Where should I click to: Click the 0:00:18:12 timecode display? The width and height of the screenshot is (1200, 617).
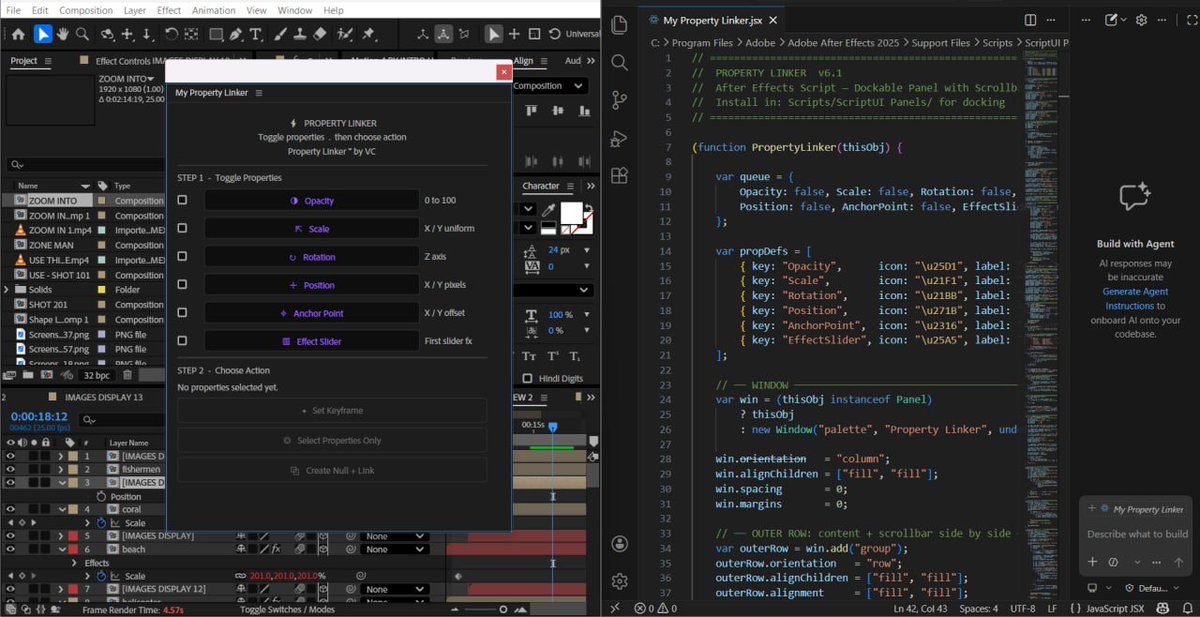click(x=39, y=417)
